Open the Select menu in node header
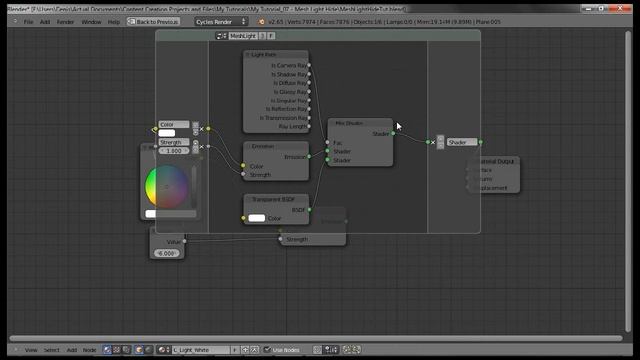Screen dimensions: 640x360 click(x=51, y=350)
